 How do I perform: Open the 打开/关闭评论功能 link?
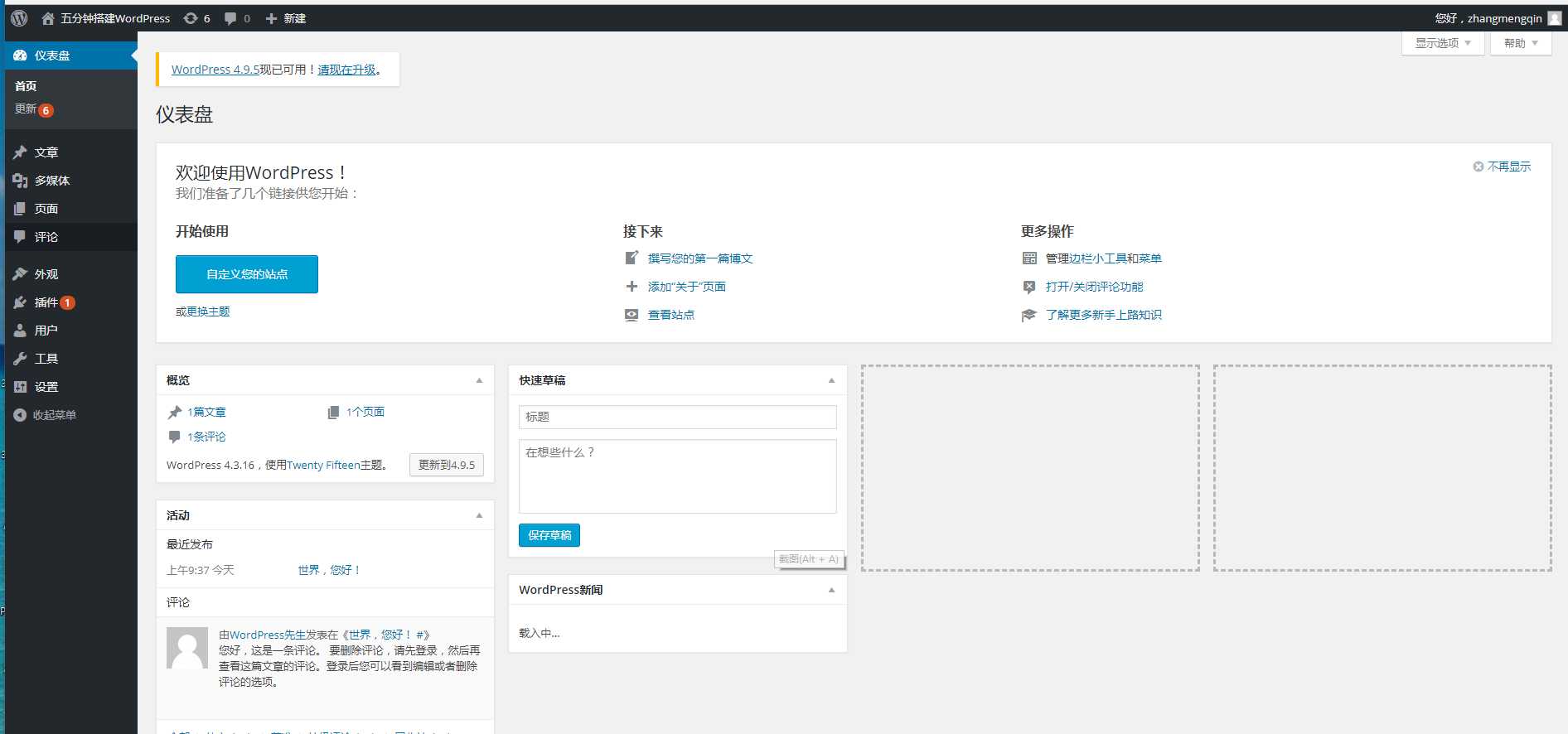point(1094,287)
